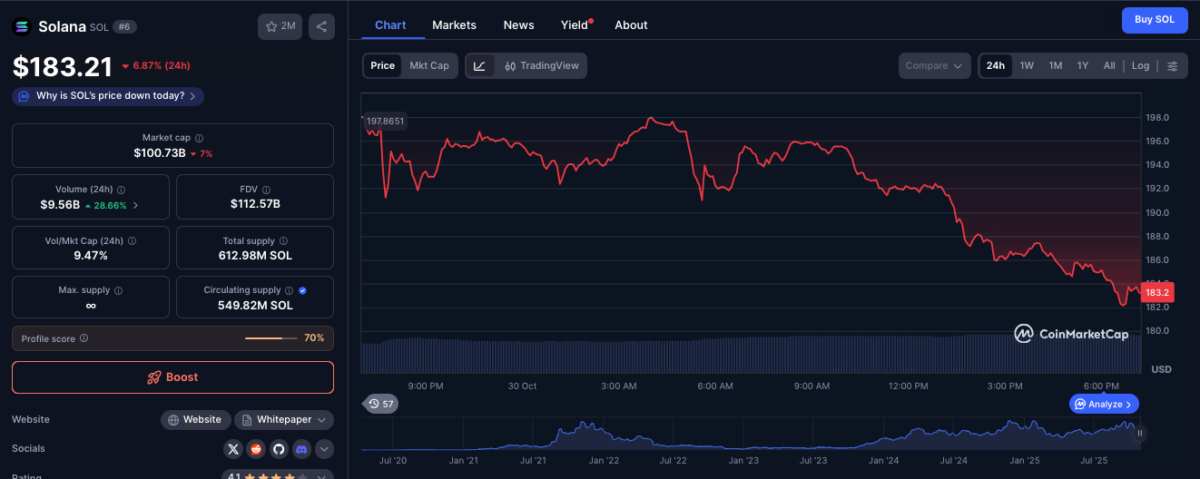Open the GitHub social link
Viewport: 1200px width, 479px height.
(x=278, y=449)
